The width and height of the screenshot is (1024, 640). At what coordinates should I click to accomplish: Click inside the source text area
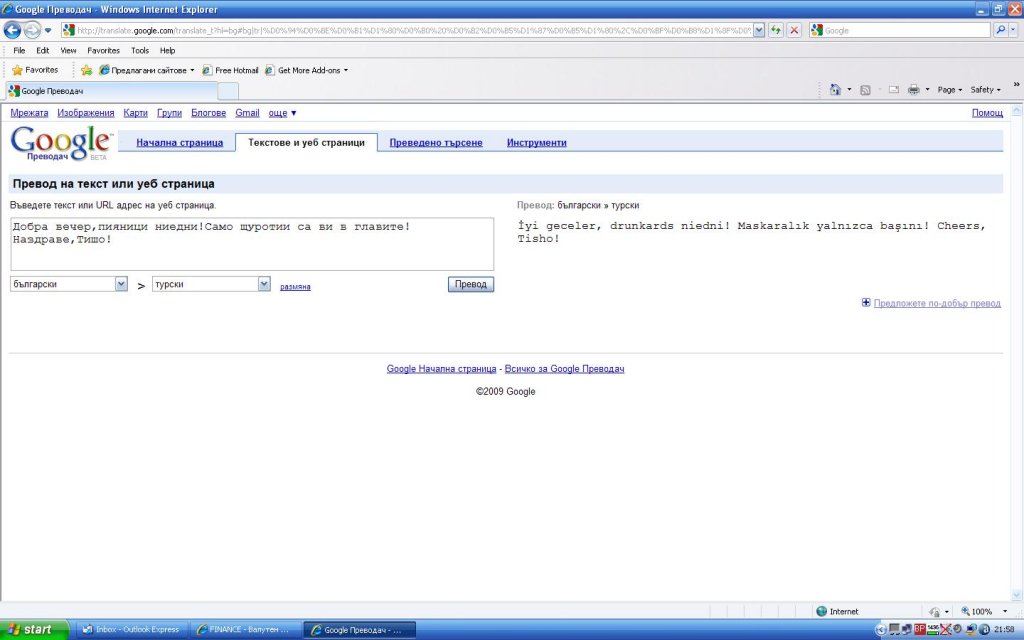(x=252, y=244)
